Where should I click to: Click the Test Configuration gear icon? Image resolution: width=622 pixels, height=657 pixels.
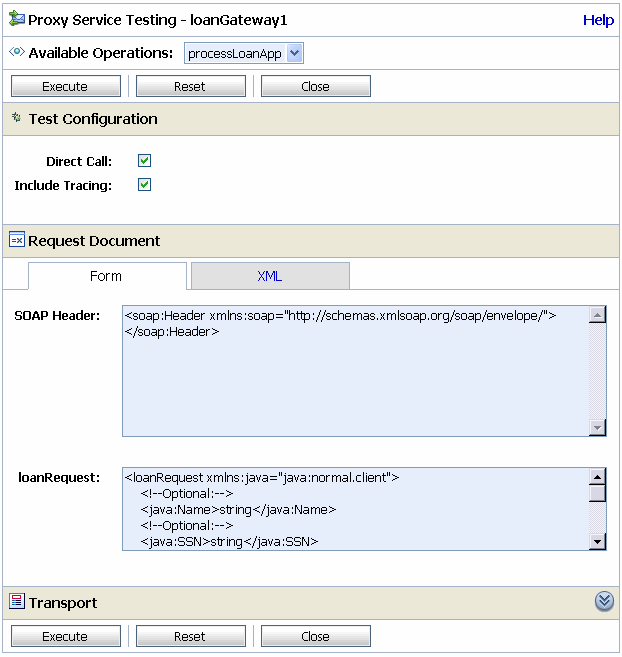[16, 117]
